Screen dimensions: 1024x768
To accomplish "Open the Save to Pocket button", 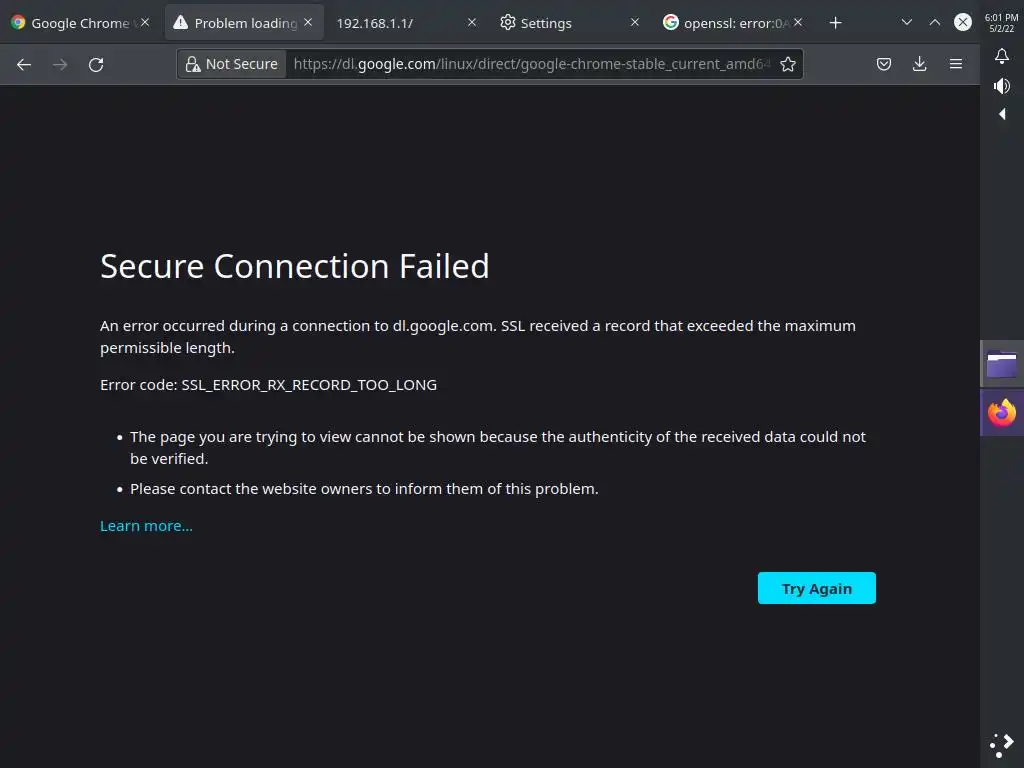I will (884, 64).
